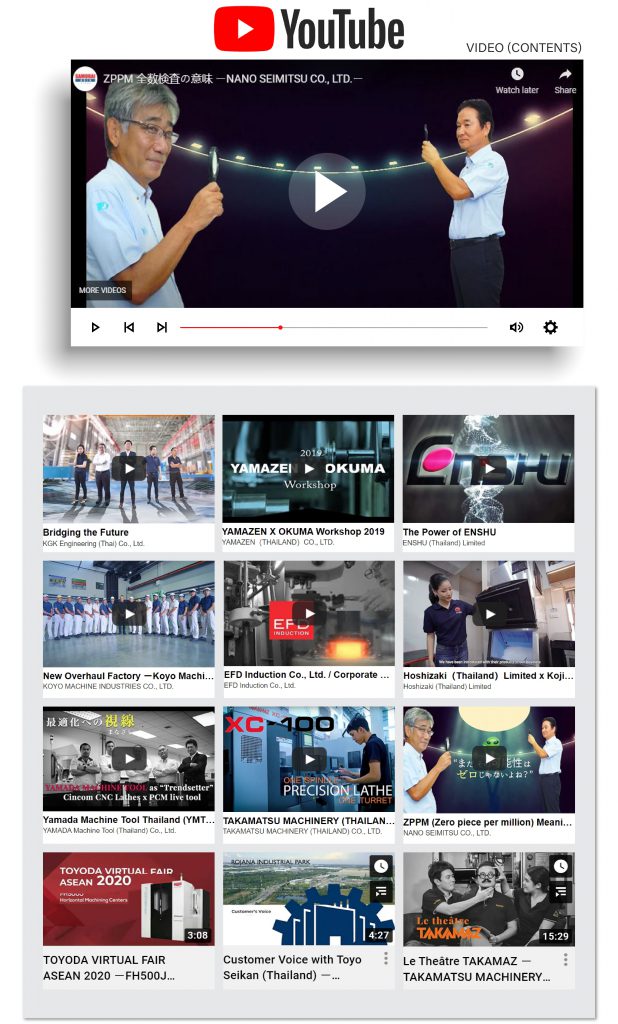Play the YAMAZEN X OKUMA Workshop thumbnail
Viewport: 618px width, 1024px height.
(308, 468)
